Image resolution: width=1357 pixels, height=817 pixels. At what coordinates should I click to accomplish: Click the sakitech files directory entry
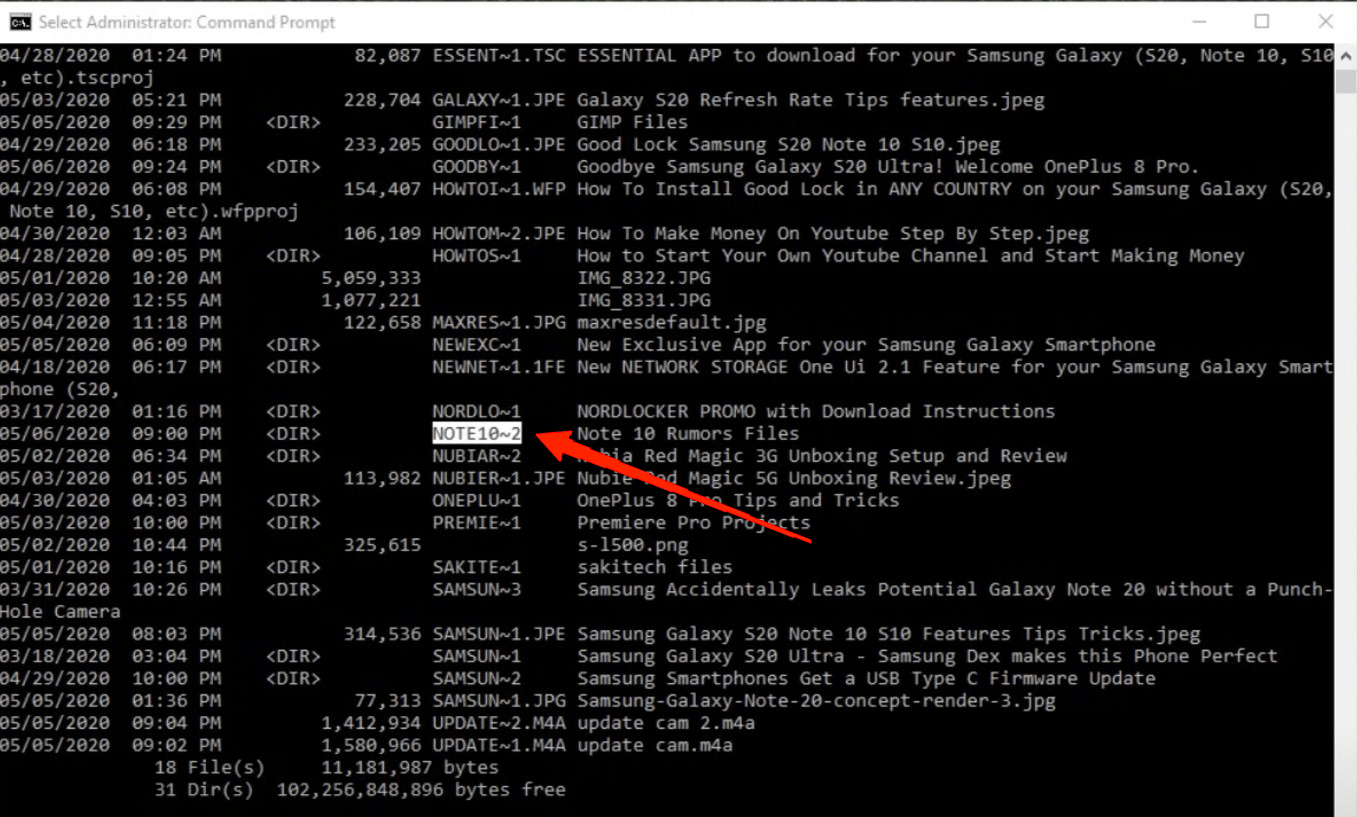pyautogui.click(x=655, y=567)
